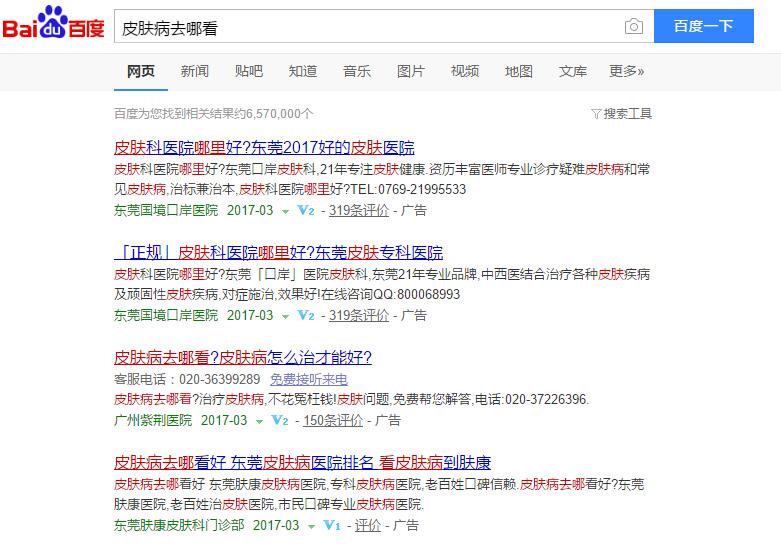Viewport: 781px width, 547px height.
Task: Open result 皮肤病去哪看好 东莞皮肤病医院排名
Action: pyautogui.click(x=302, y=463)
